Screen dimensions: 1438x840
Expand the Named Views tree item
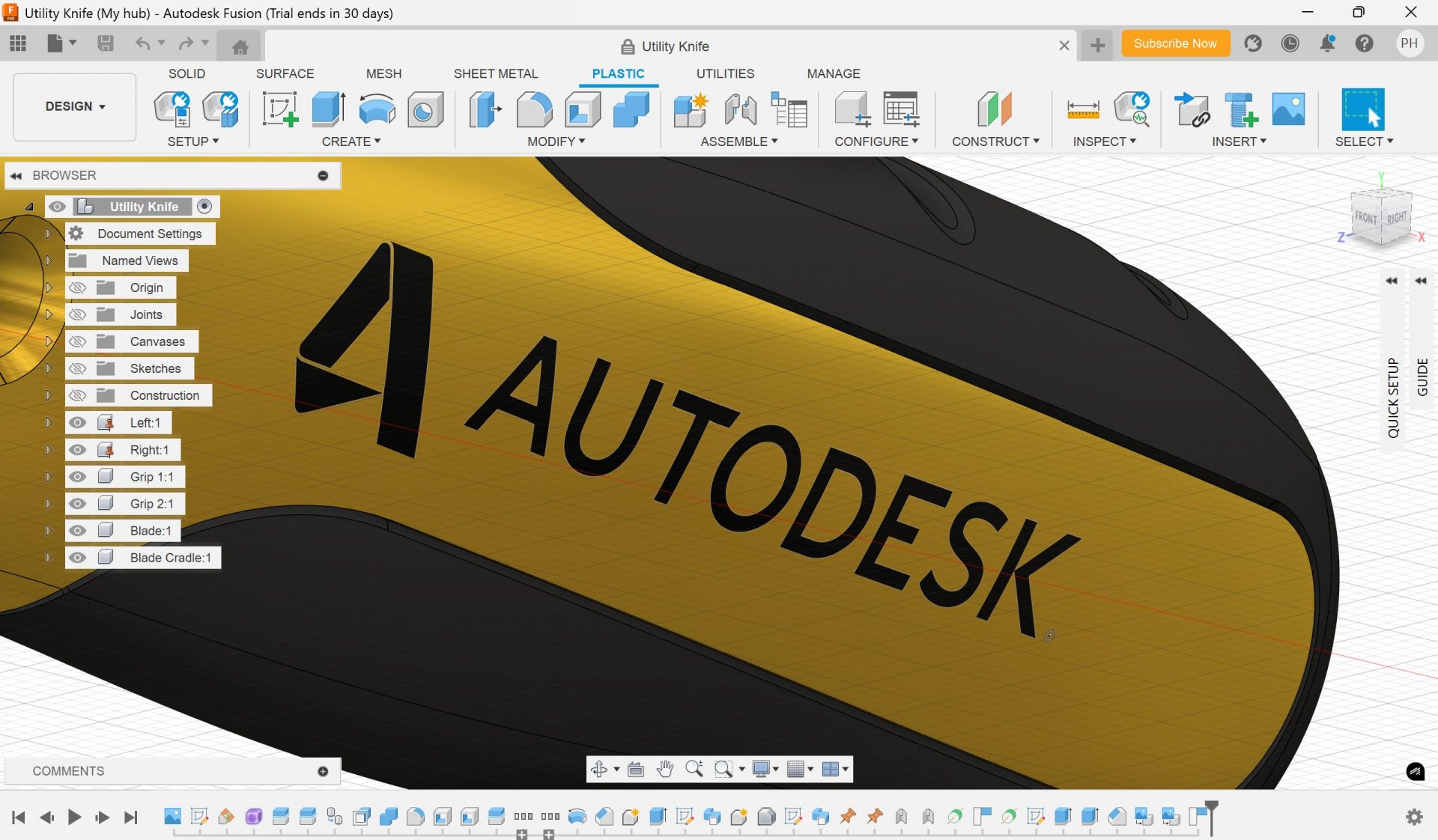click(x=50, y=260)
